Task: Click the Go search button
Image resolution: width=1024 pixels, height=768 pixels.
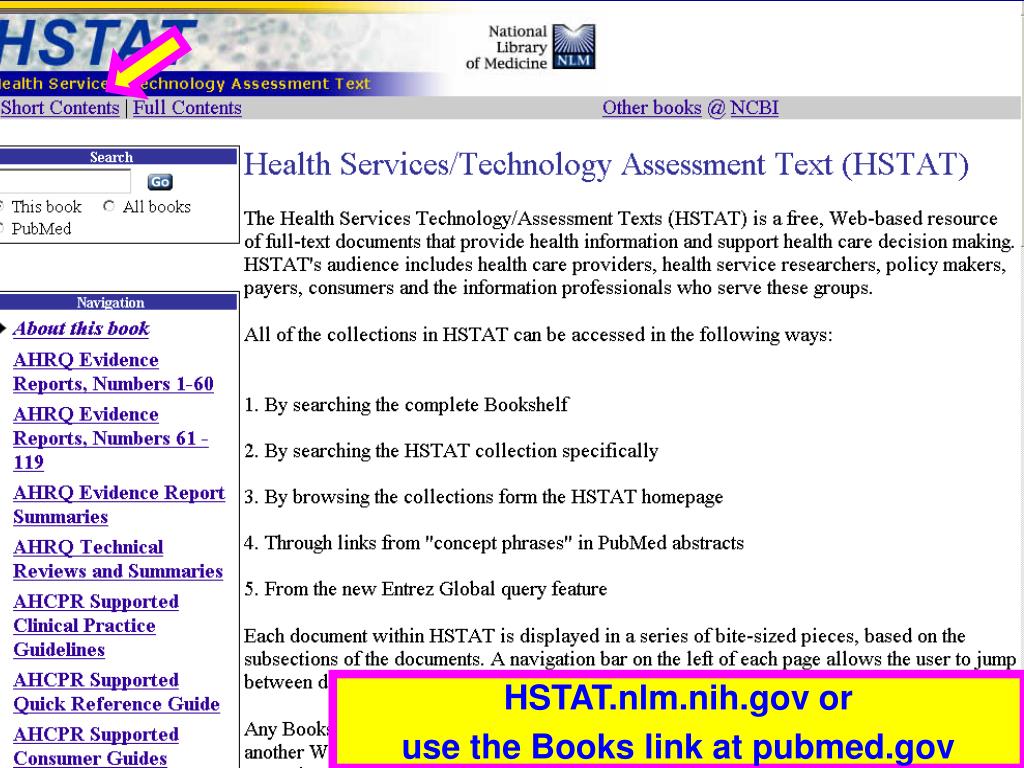Action: [x=160, y=182]
